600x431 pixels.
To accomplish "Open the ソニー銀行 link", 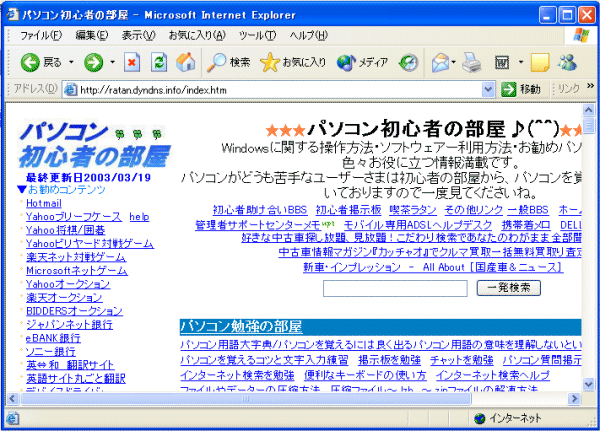I will tap(51, 351).
